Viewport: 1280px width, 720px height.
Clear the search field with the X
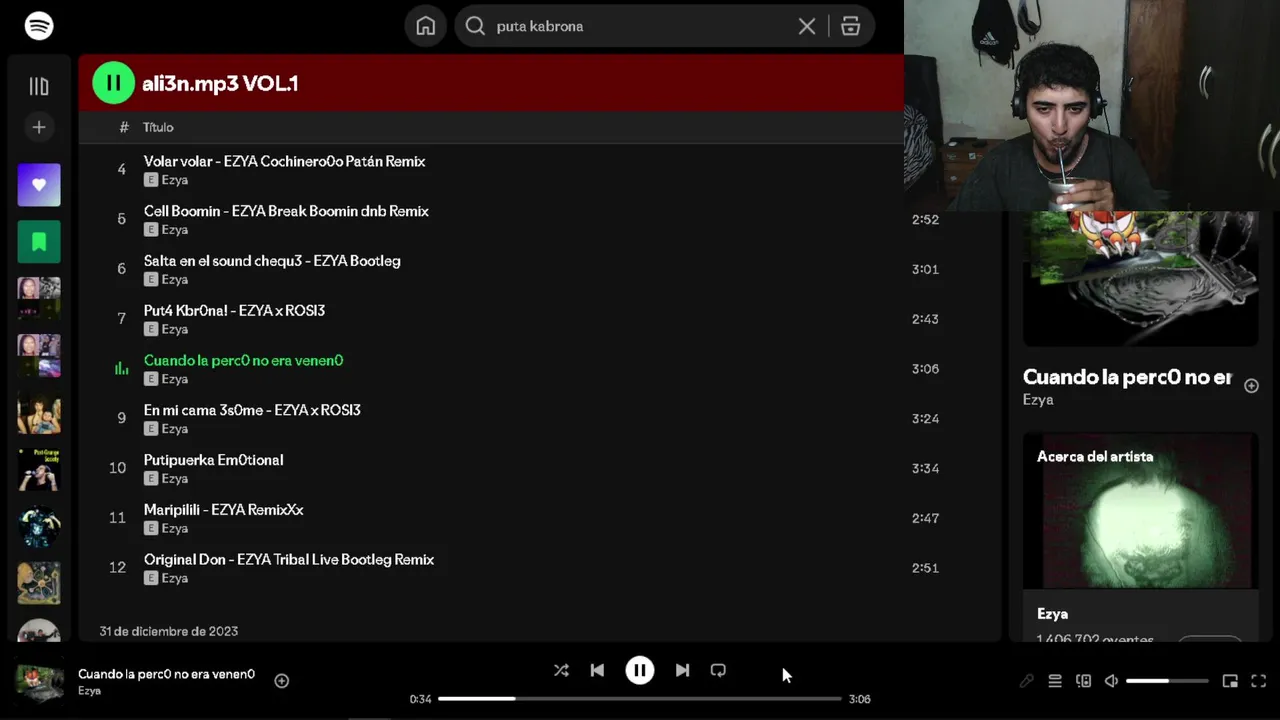click(x=807, y=26)
